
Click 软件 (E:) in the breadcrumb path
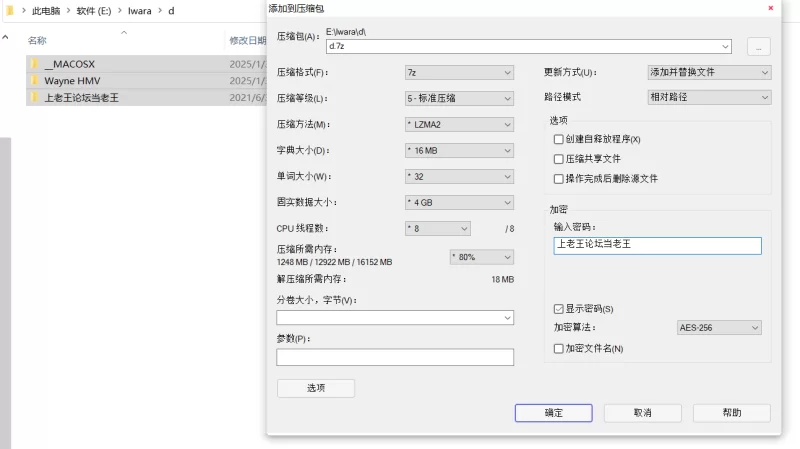point(94,11)
